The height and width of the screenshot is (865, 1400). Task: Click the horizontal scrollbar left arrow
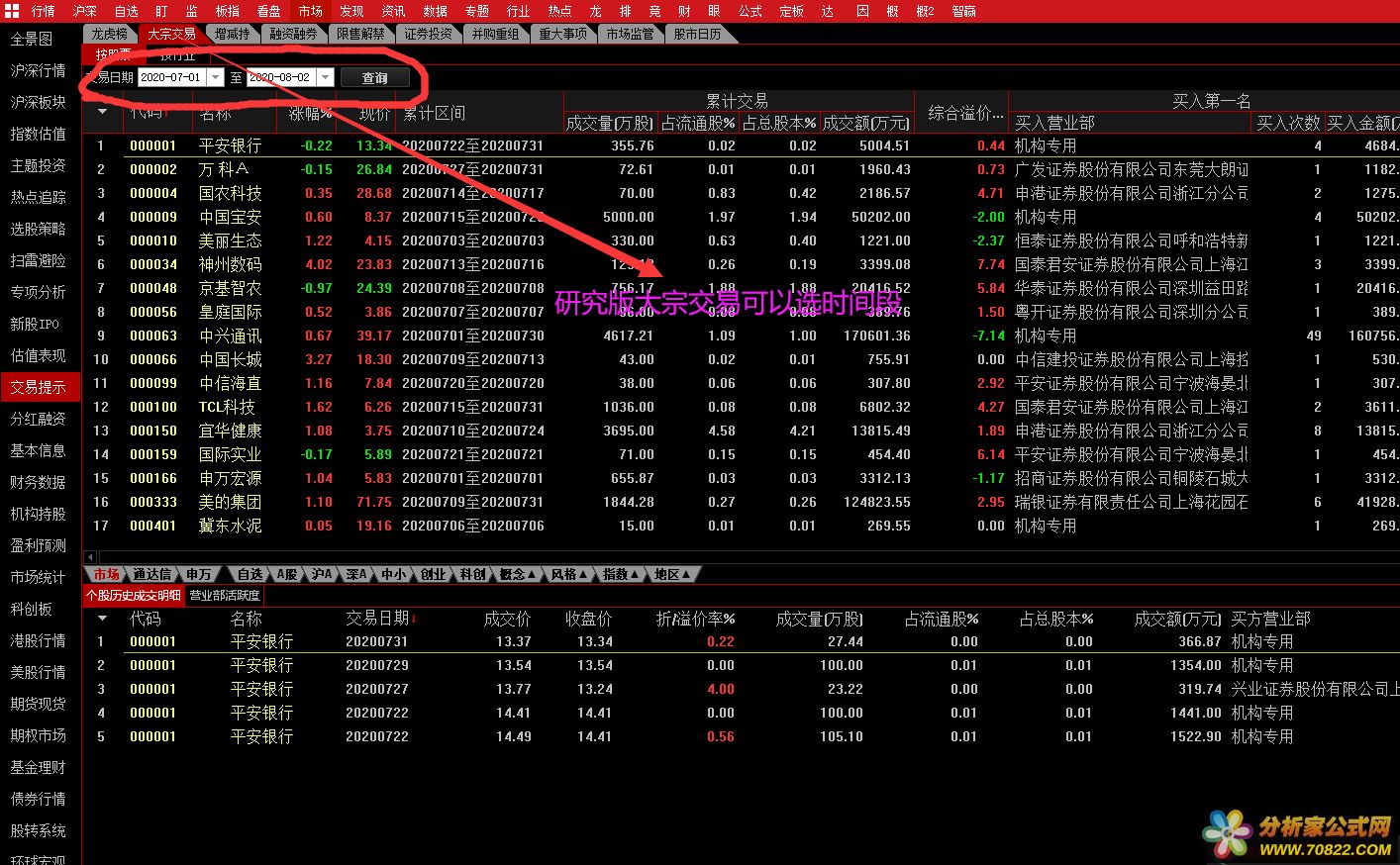click(x=91, y=557)
